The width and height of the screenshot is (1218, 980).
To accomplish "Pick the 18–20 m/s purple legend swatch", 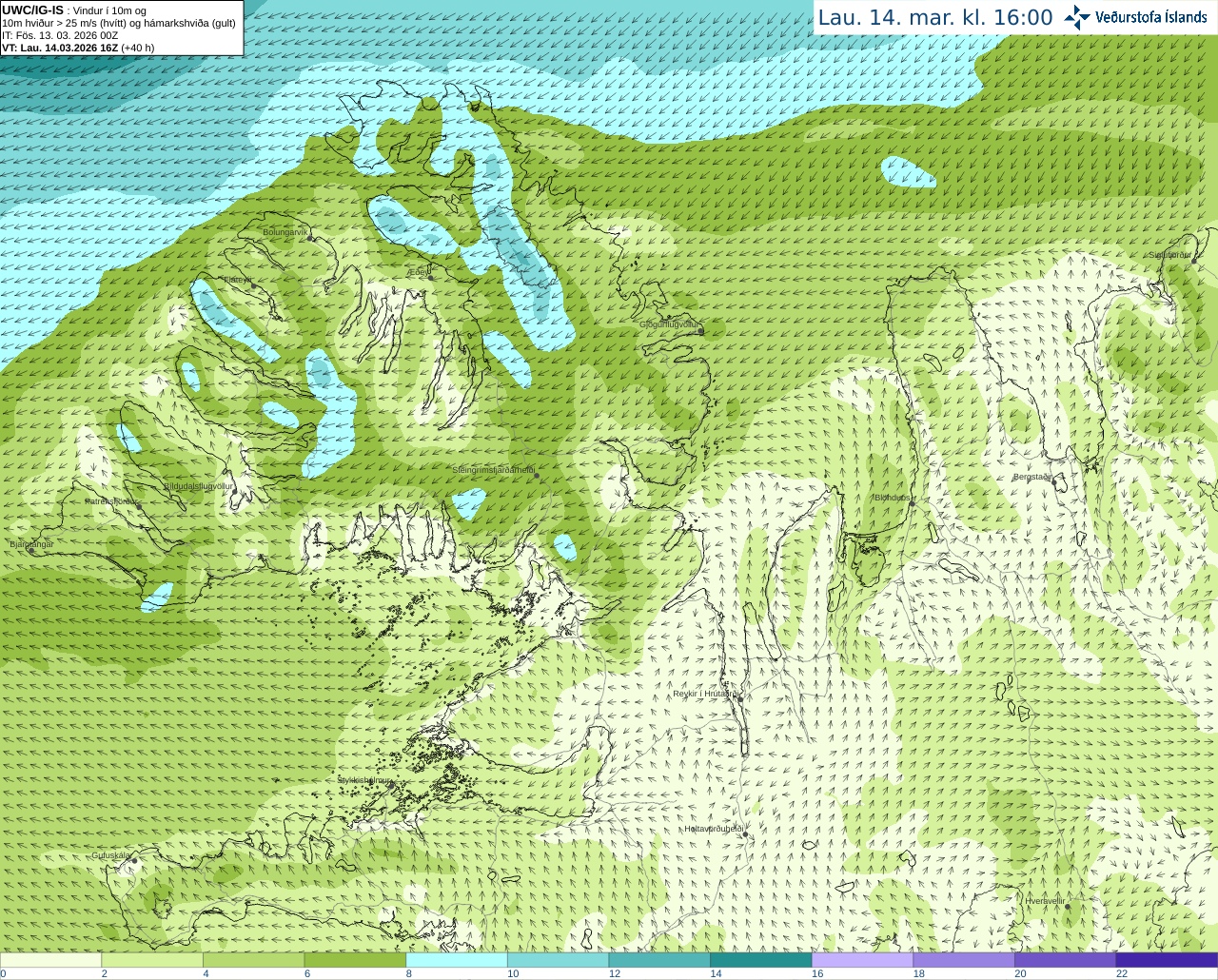I will pos(964,960).
